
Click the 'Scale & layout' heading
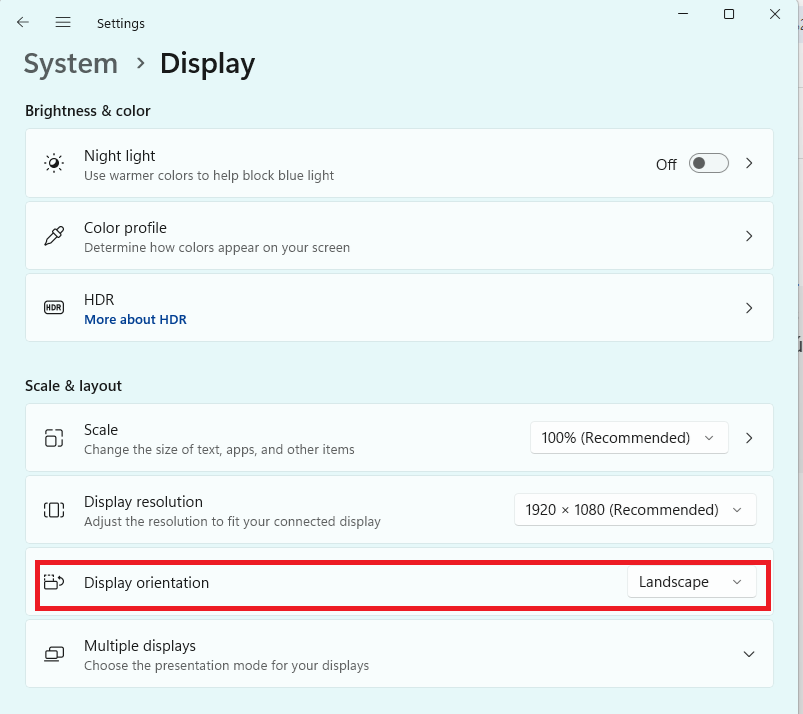click(x=73, y=386)
